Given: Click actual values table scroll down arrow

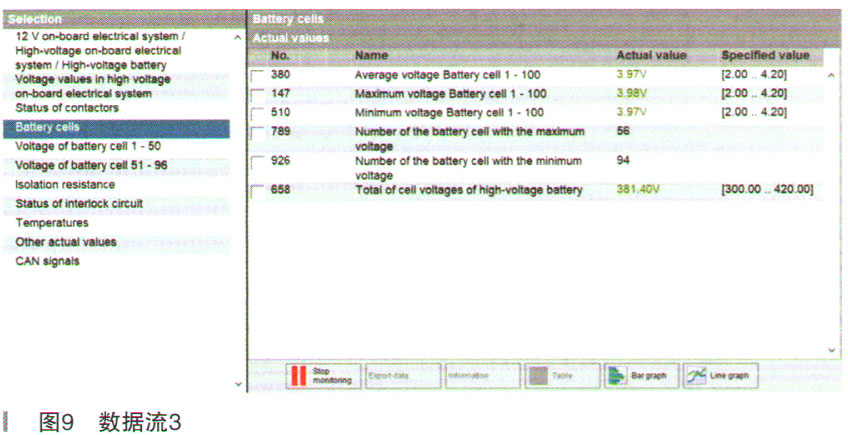Looking at the screenshot, I should (831, 351).
